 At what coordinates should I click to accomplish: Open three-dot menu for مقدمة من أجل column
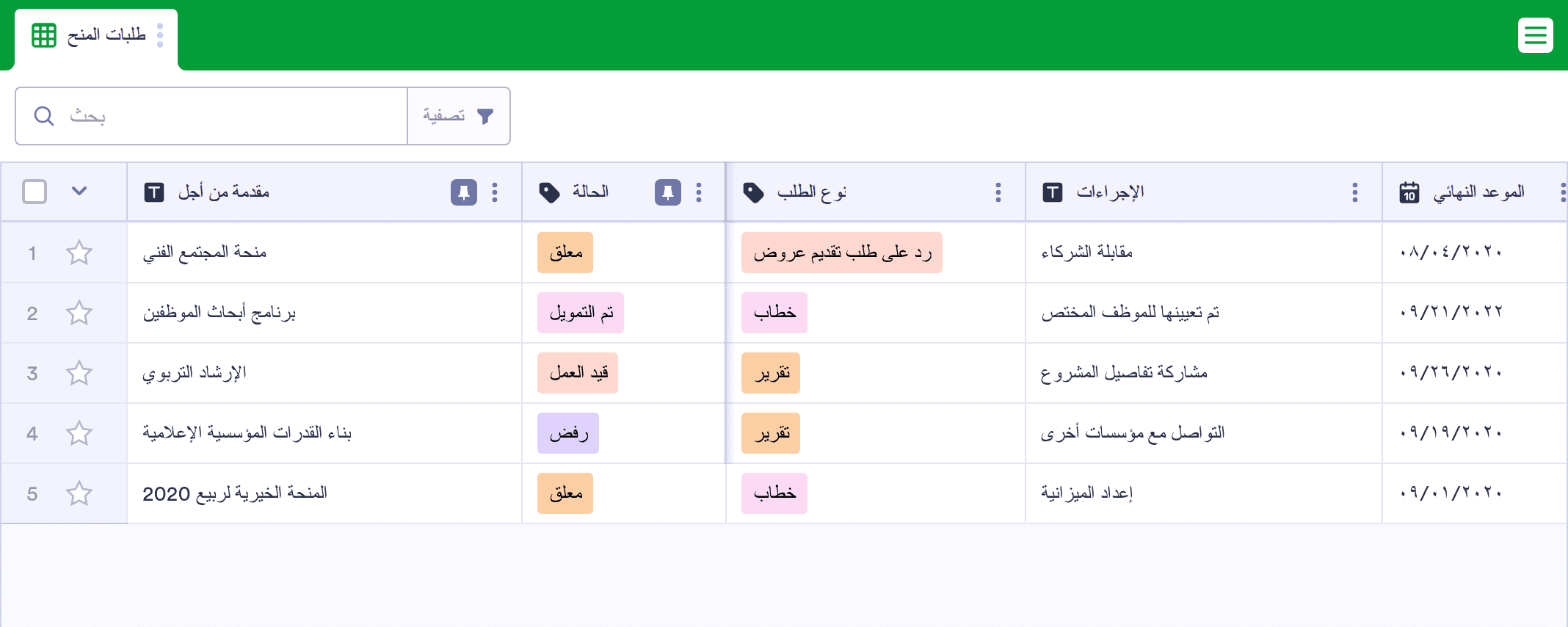click(495, 192)
